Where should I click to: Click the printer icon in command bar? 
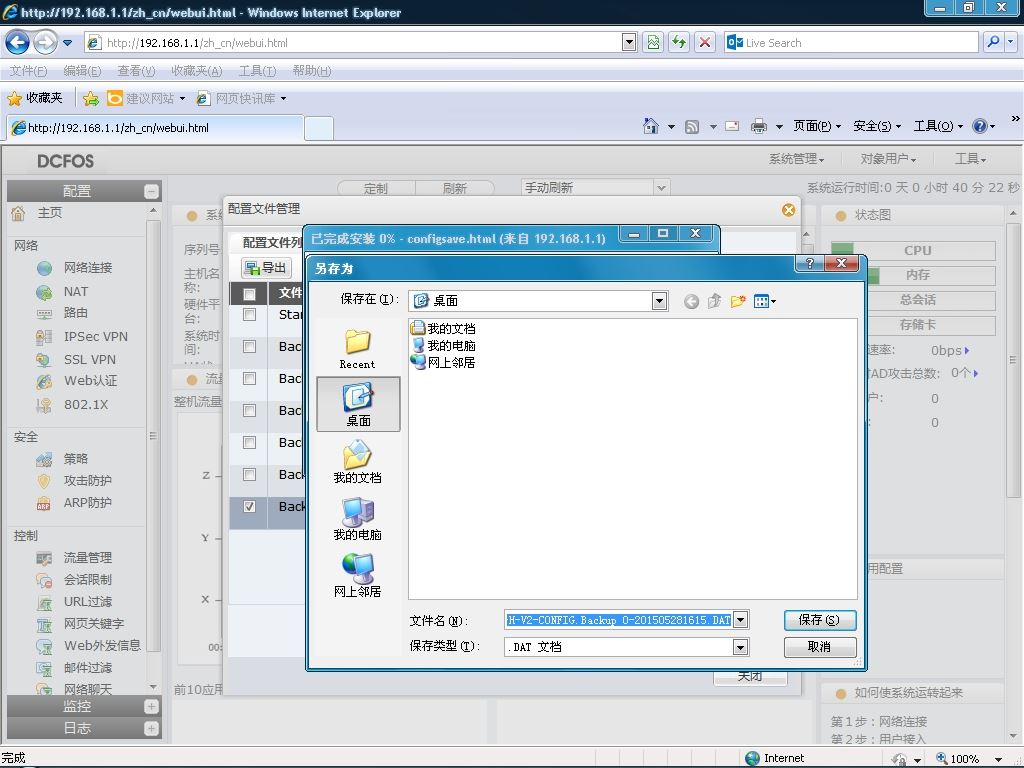coord(759,126)
